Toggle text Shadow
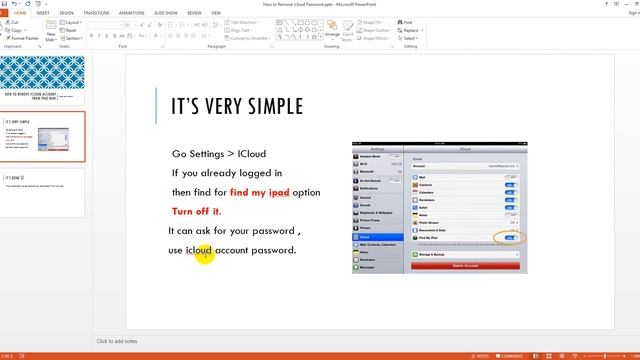 114,36
